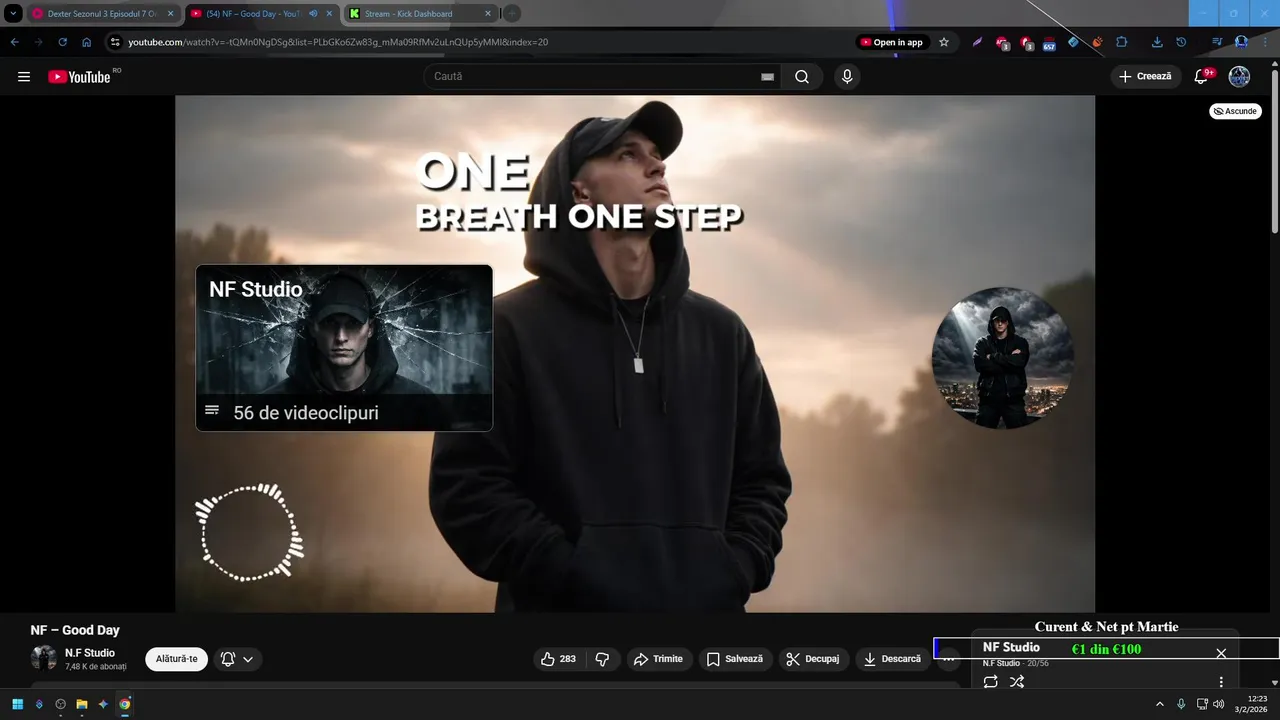1280x720 pixels.
Task: Show hidden system tray icons
Action: (1160, 704)
